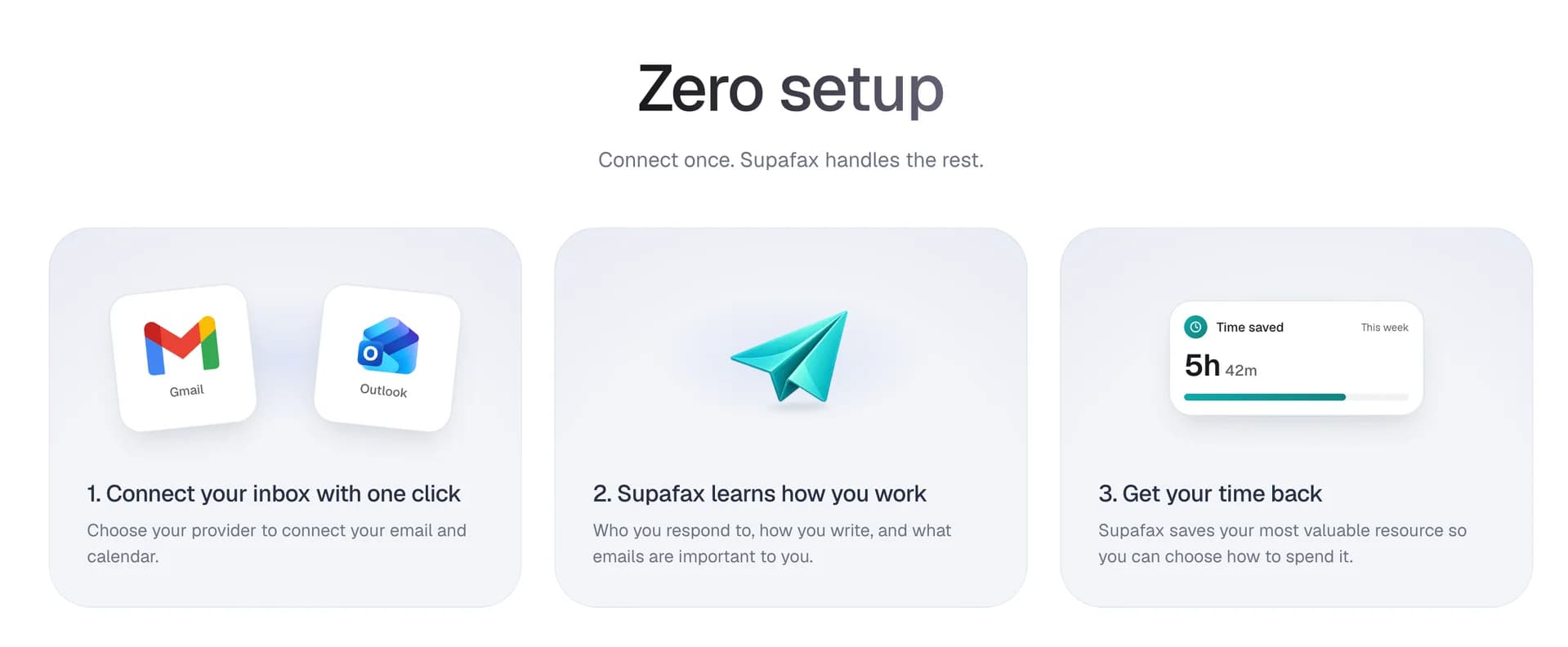This screenshot has height=647, width=1568.
Task: Click the Zero setup heading
Action: click(x=790, y=88)
